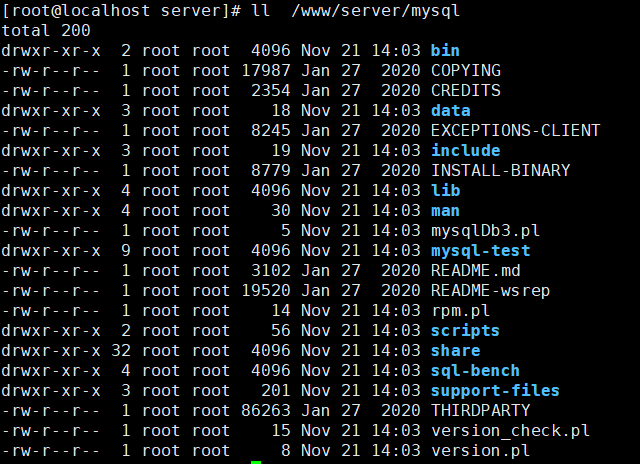Click the link count 9 on mysql-test row
This screenshot has height=464, width=640.
[126, 251]
